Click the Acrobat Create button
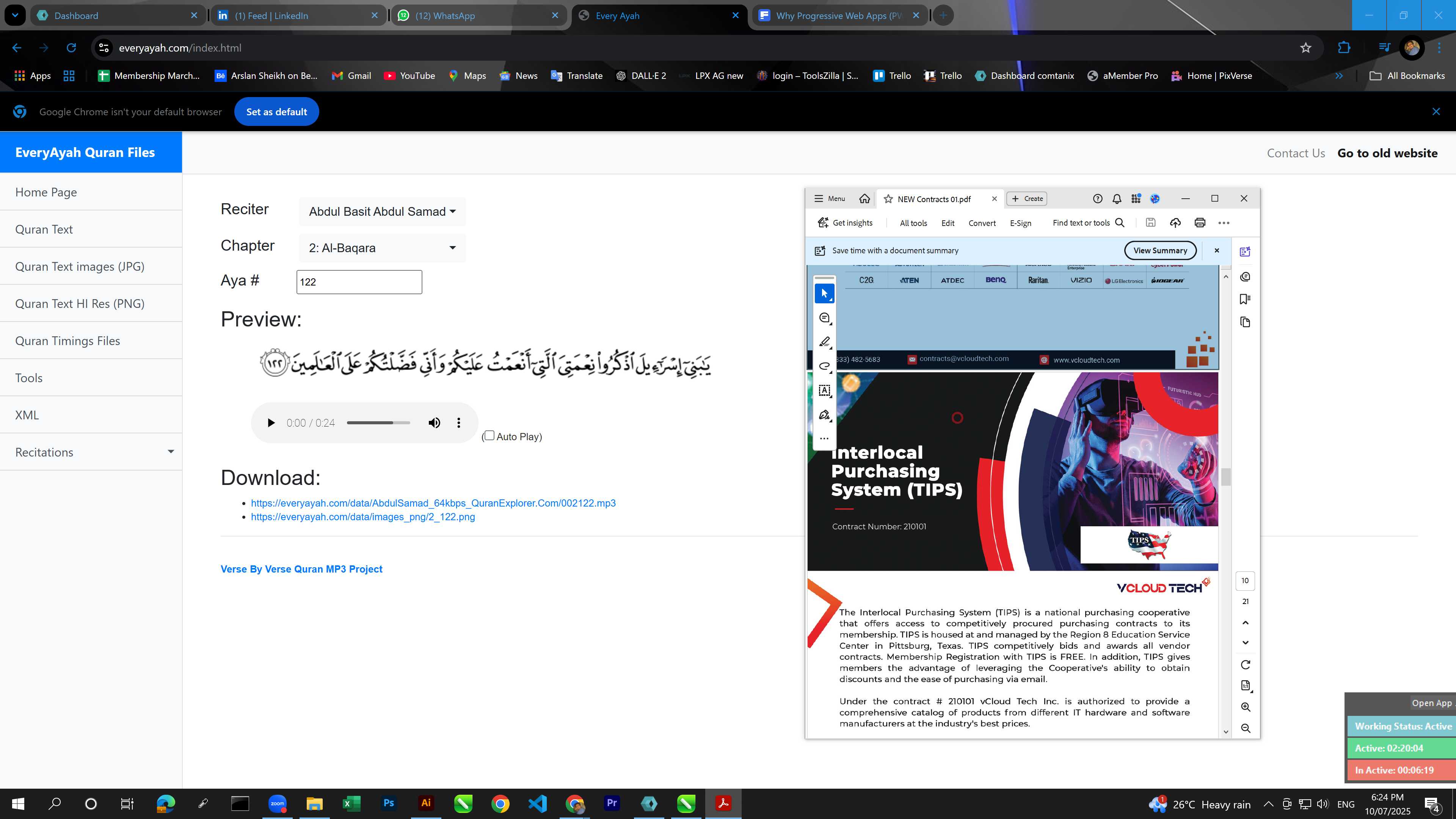The image size is (1456, 819). 1027,198
